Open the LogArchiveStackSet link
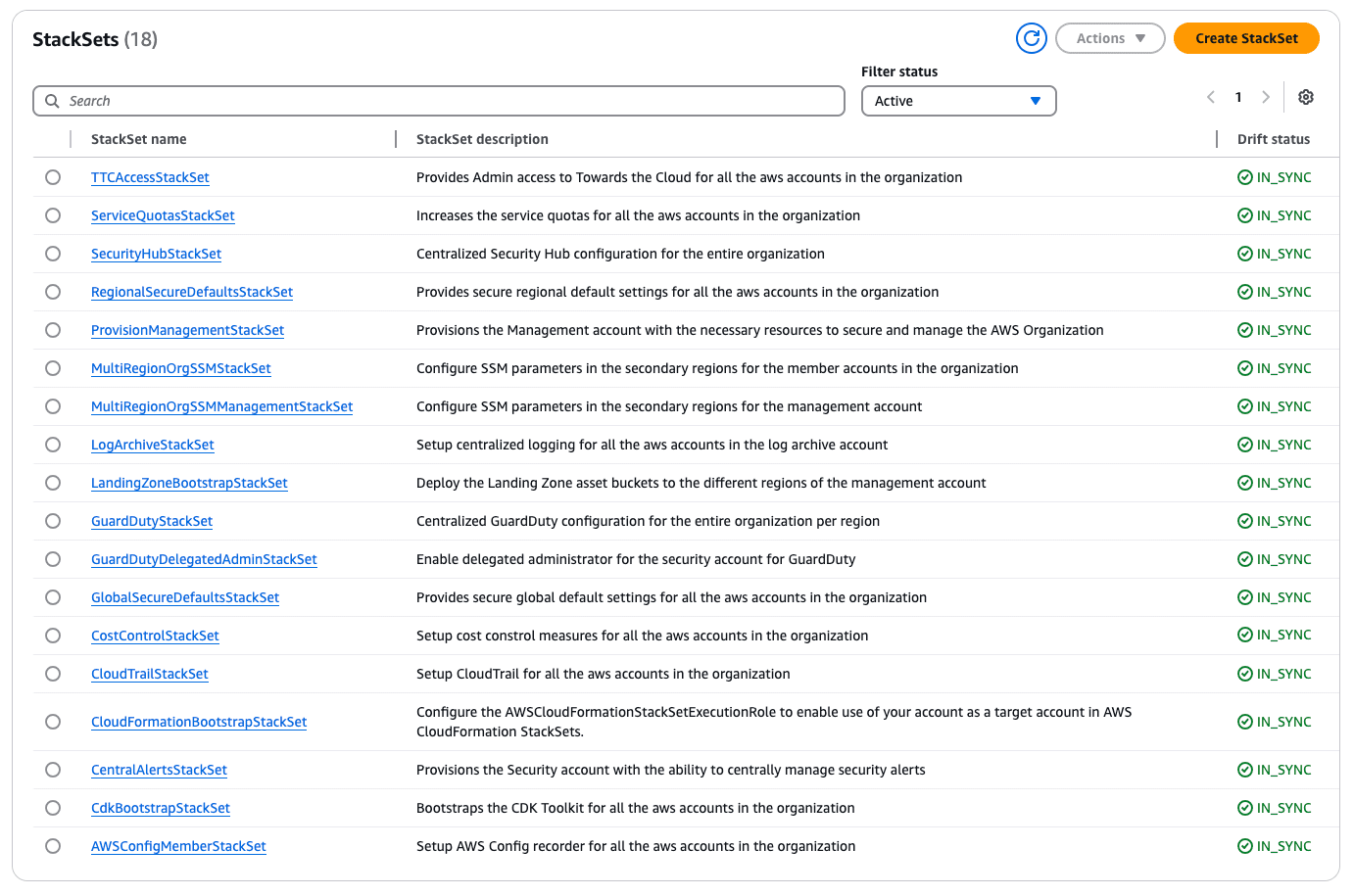Screen dimensions: 1354x896 click(152, 445)
